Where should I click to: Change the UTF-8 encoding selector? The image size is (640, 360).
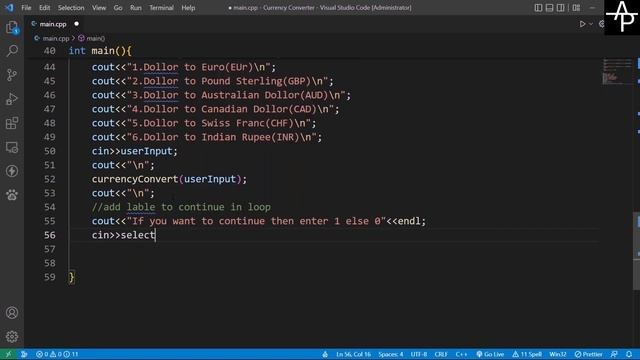(419, 354)
